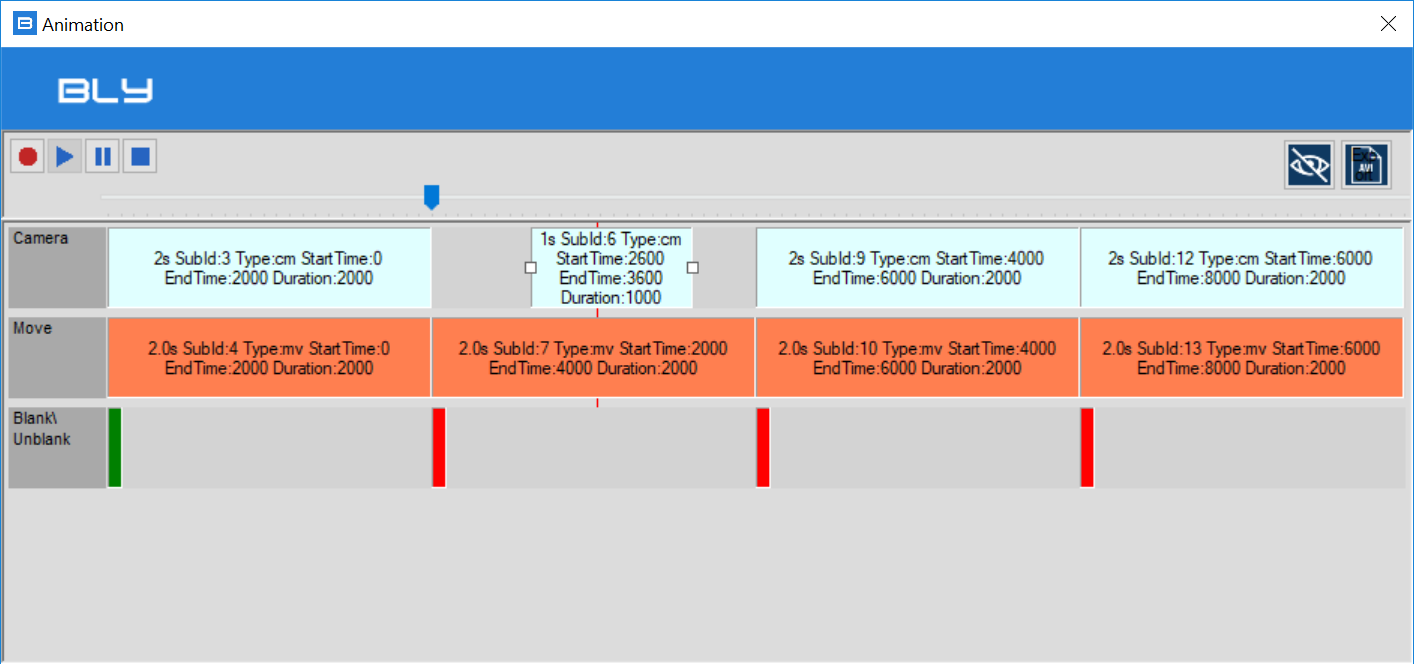The image size is (1414, 664).
Task: Click the first red Blank marker
Action: [x=438, y=447]
